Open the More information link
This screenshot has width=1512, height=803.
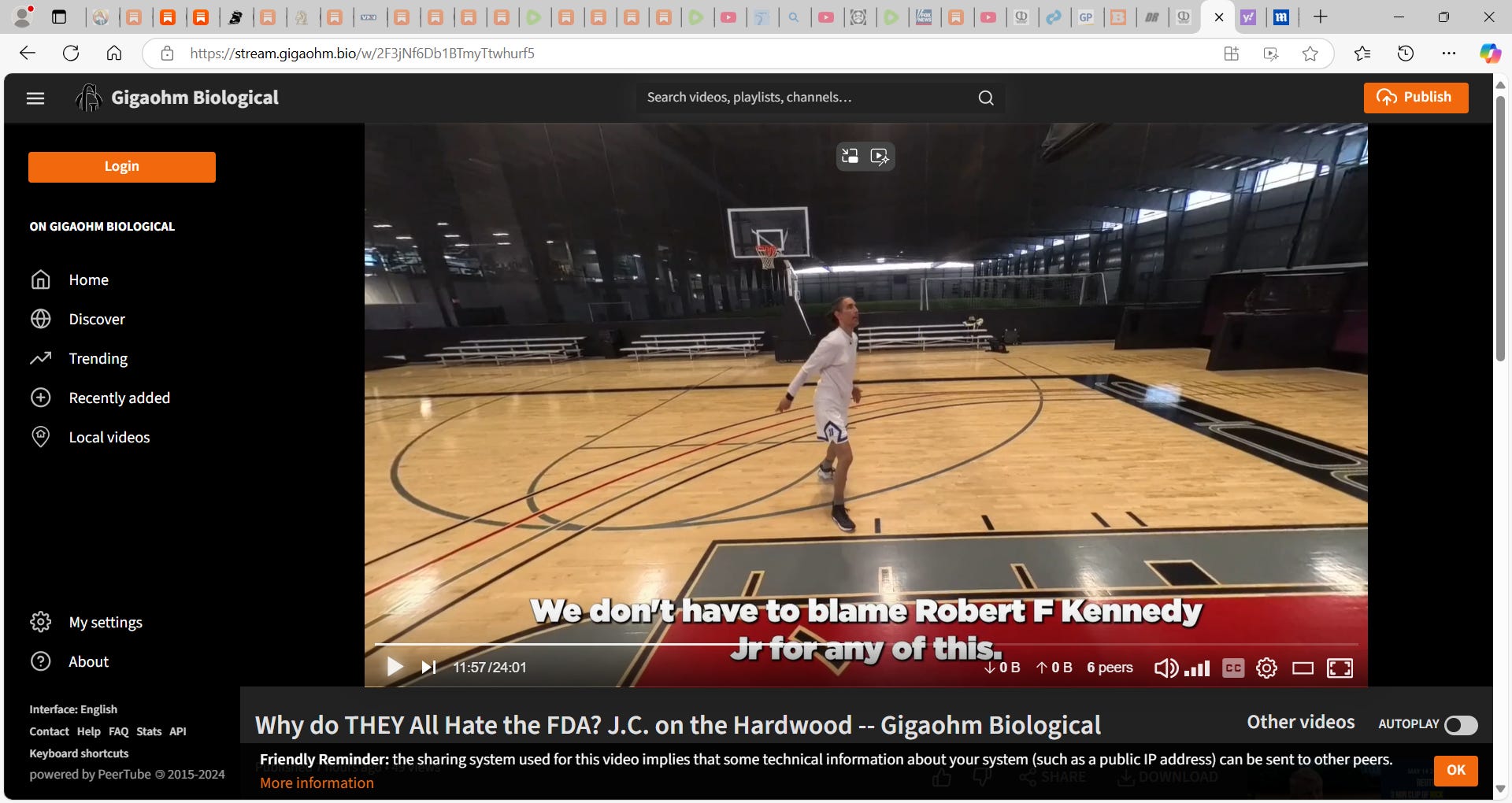(317, 783)
